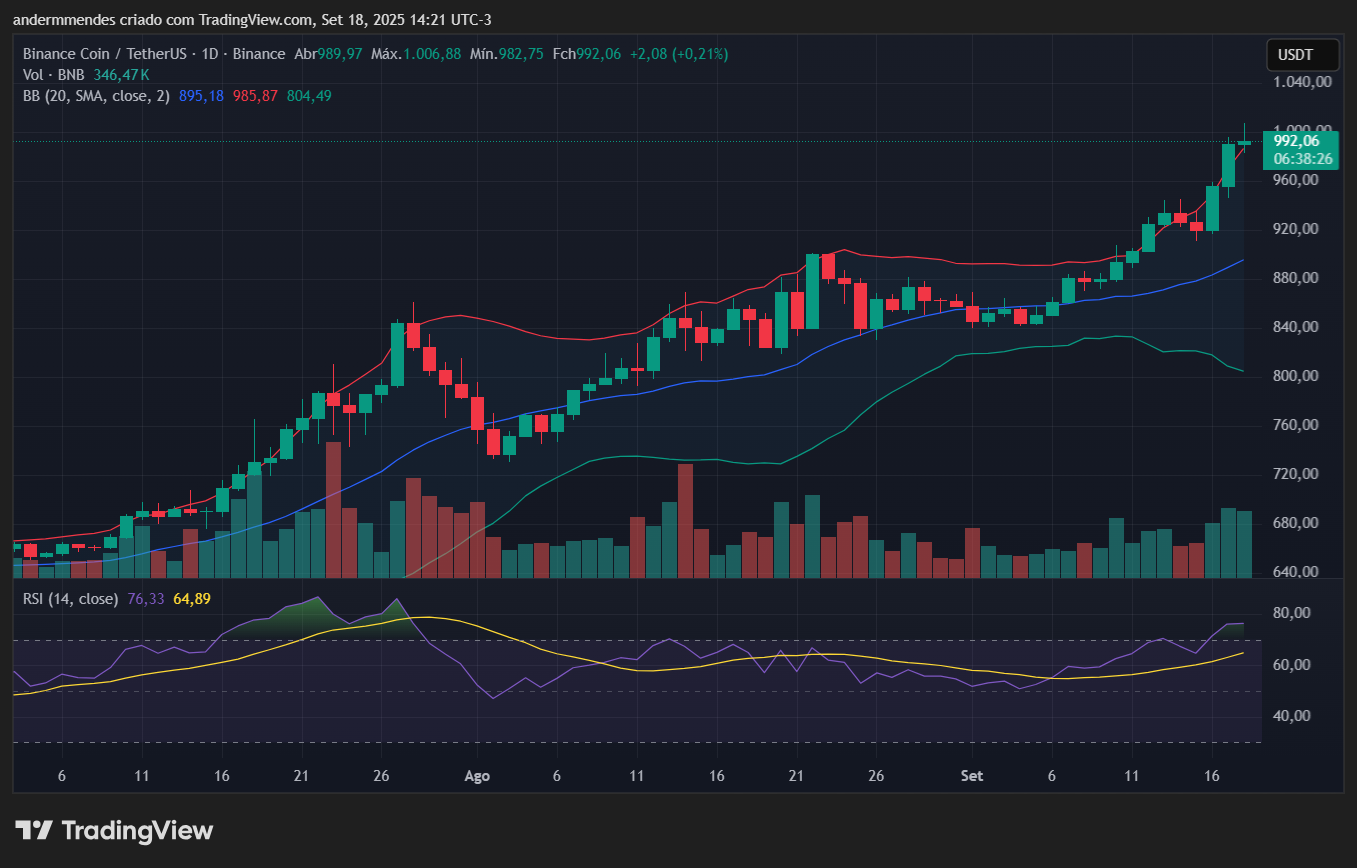Open the USDT currency selector
The height and width of the screenshot is (868, 1357).
(1295, 55)
